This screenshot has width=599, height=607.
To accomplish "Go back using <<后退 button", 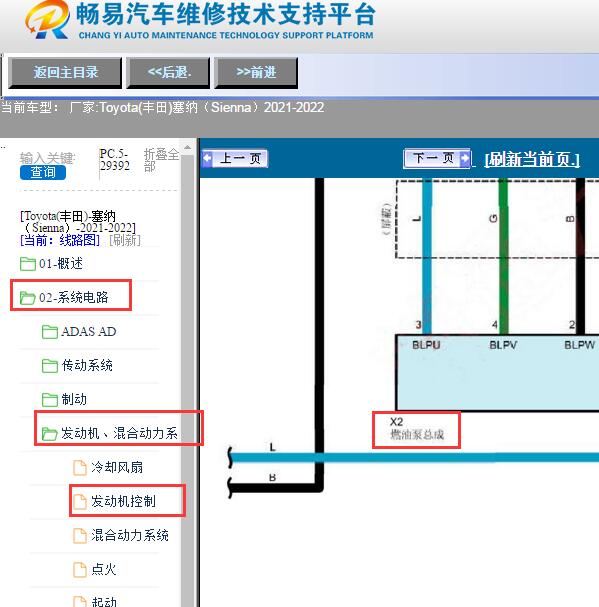I will tap(168, 73).
